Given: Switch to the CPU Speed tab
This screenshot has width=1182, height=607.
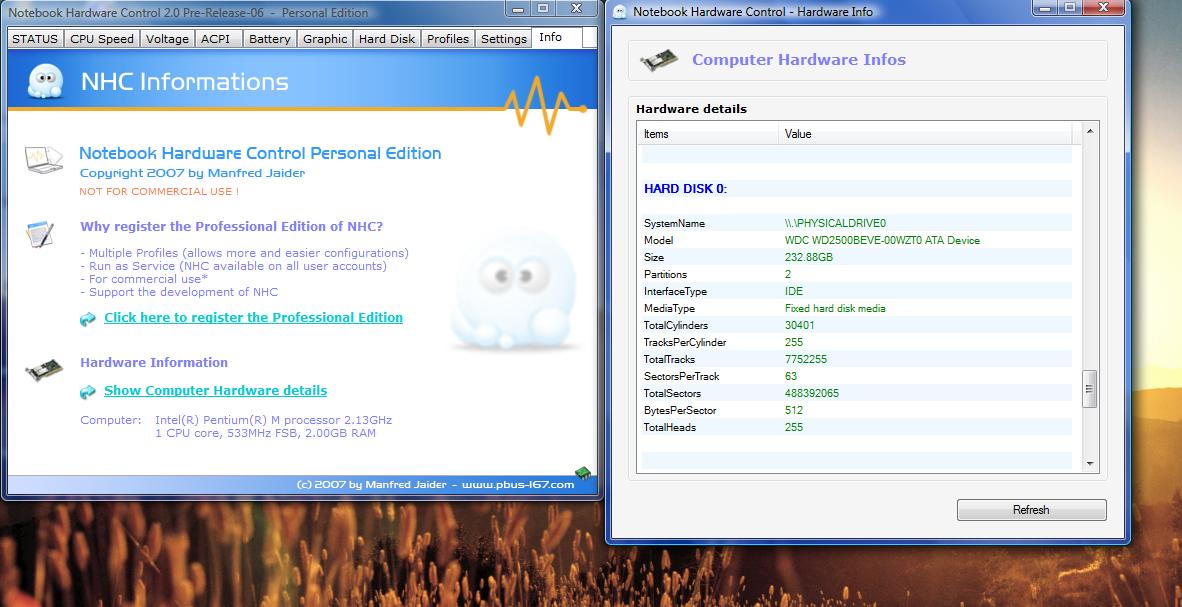Looking at the screenshot, I should pyautogui.click(x=102, y=38).
